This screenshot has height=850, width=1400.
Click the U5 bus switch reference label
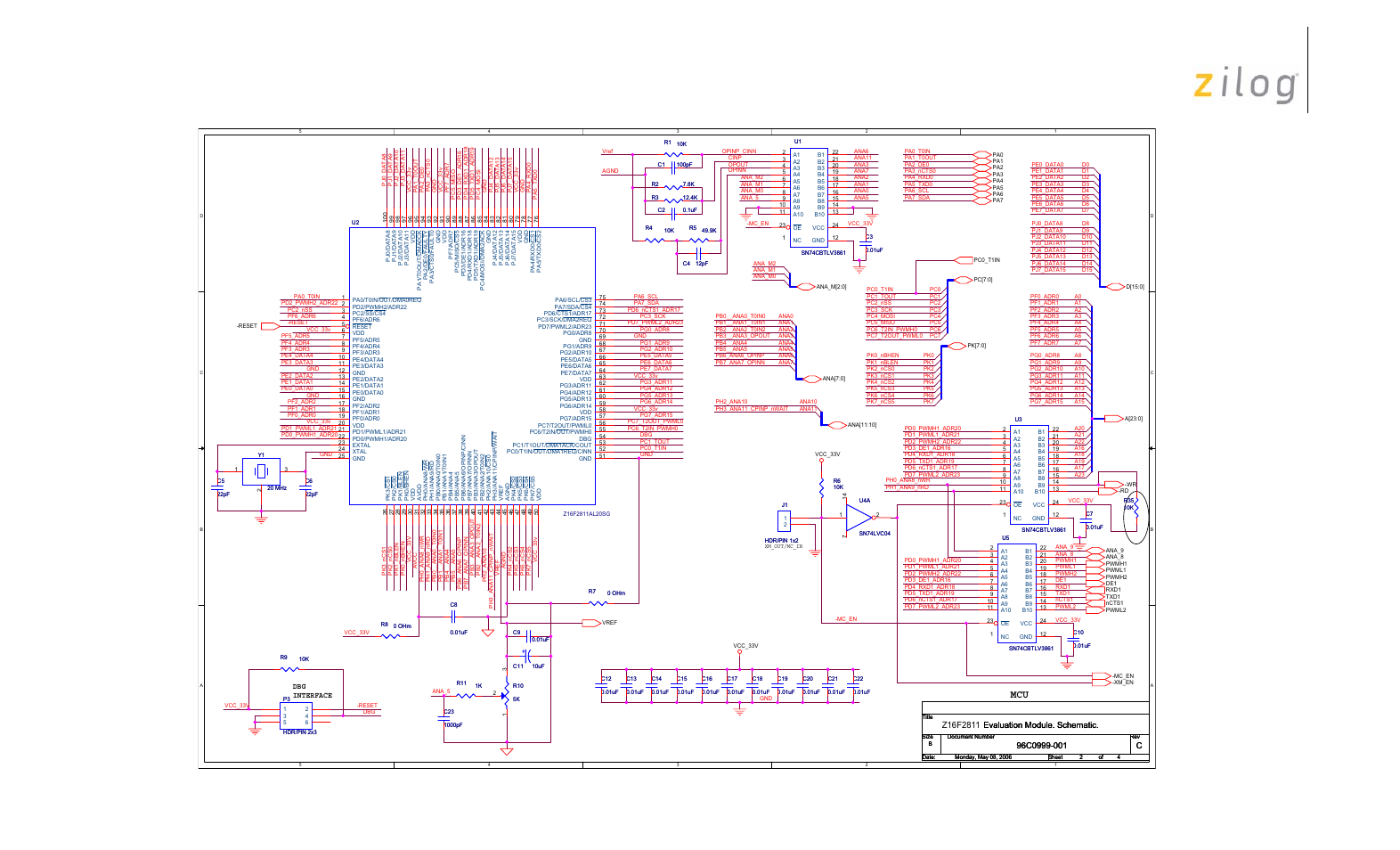tap(1005, 538)
